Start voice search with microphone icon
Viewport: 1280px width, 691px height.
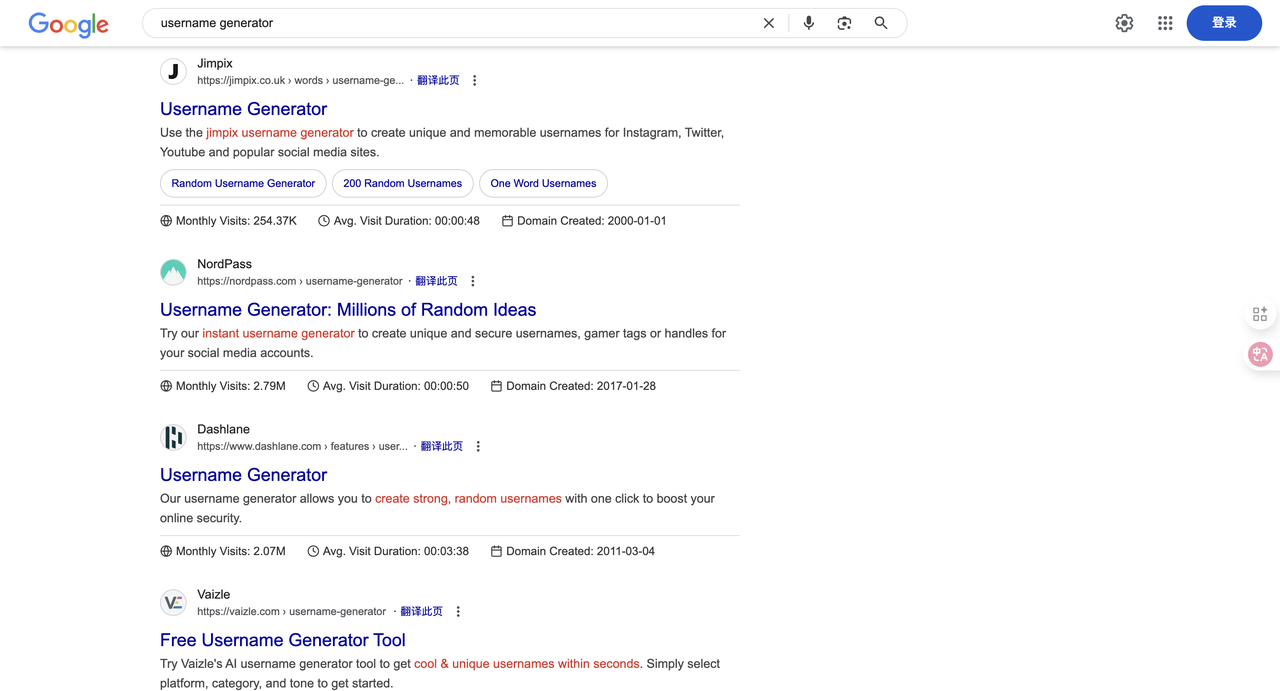pos(808,23)
